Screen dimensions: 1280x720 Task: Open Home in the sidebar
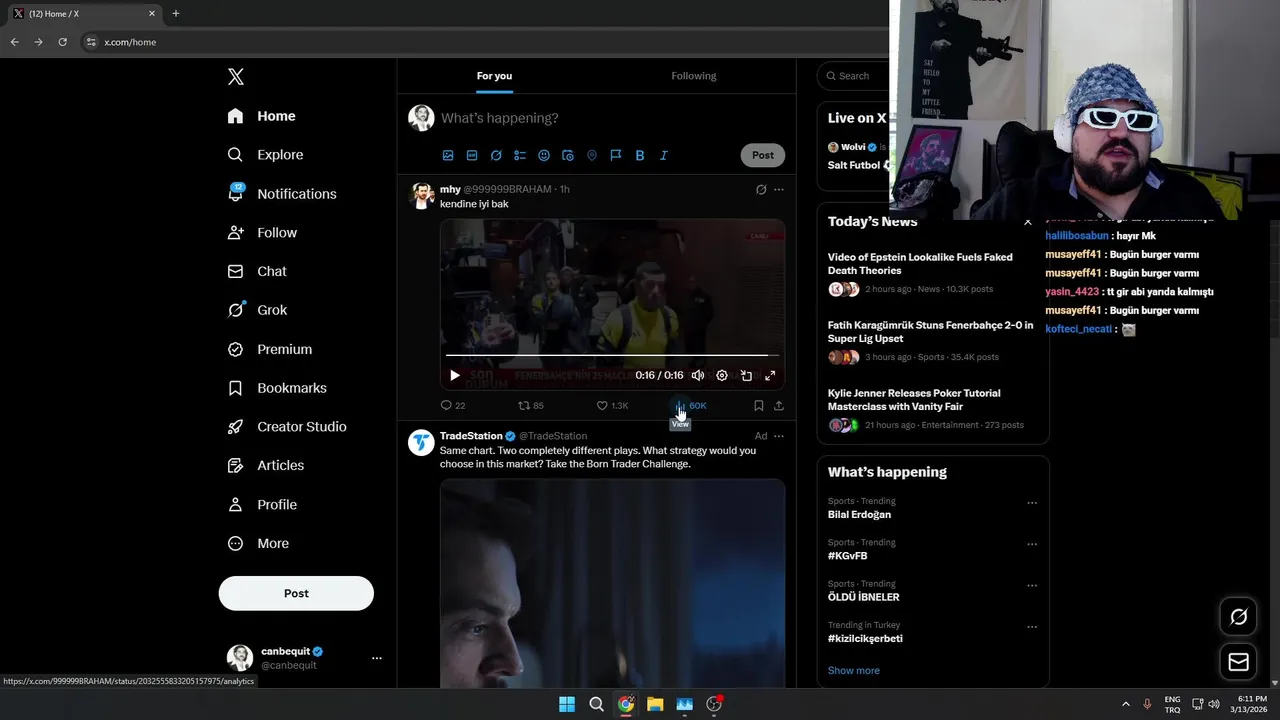pos(261,116)
